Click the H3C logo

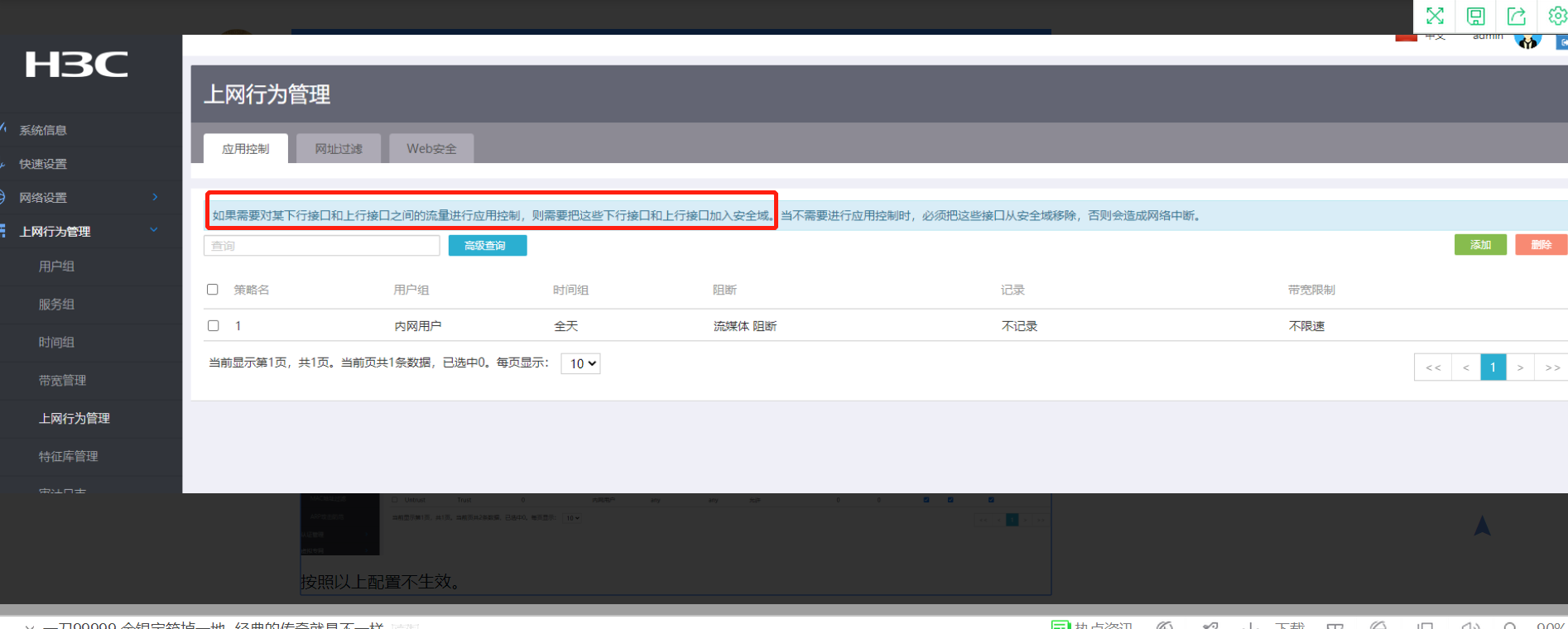(x=77, y=65)
